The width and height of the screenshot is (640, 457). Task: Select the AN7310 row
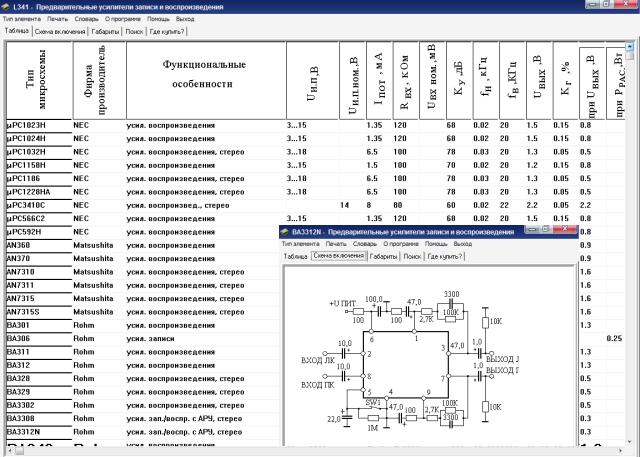tap(142, 272)
